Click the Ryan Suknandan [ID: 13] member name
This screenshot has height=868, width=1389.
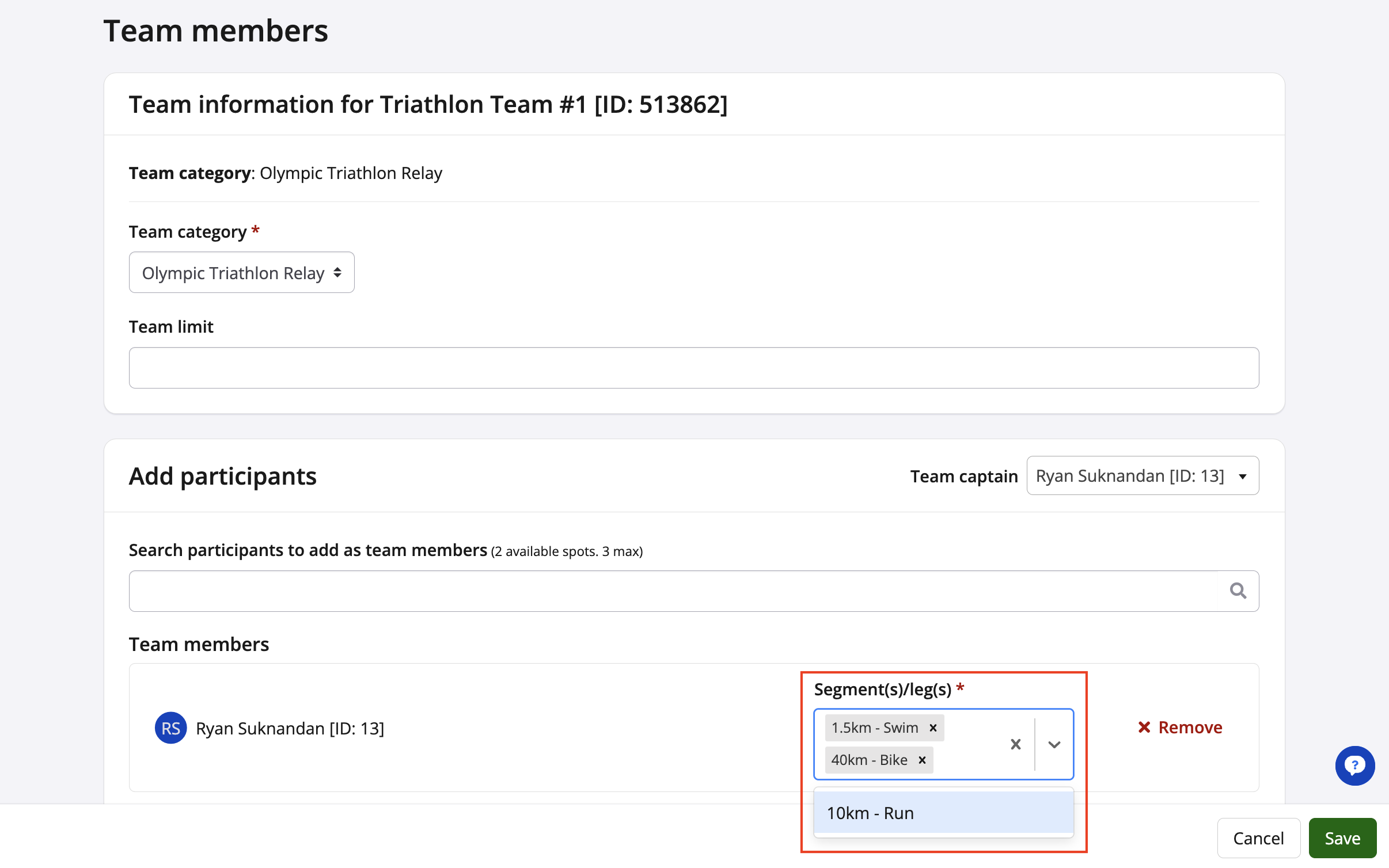tap(290, 729)
